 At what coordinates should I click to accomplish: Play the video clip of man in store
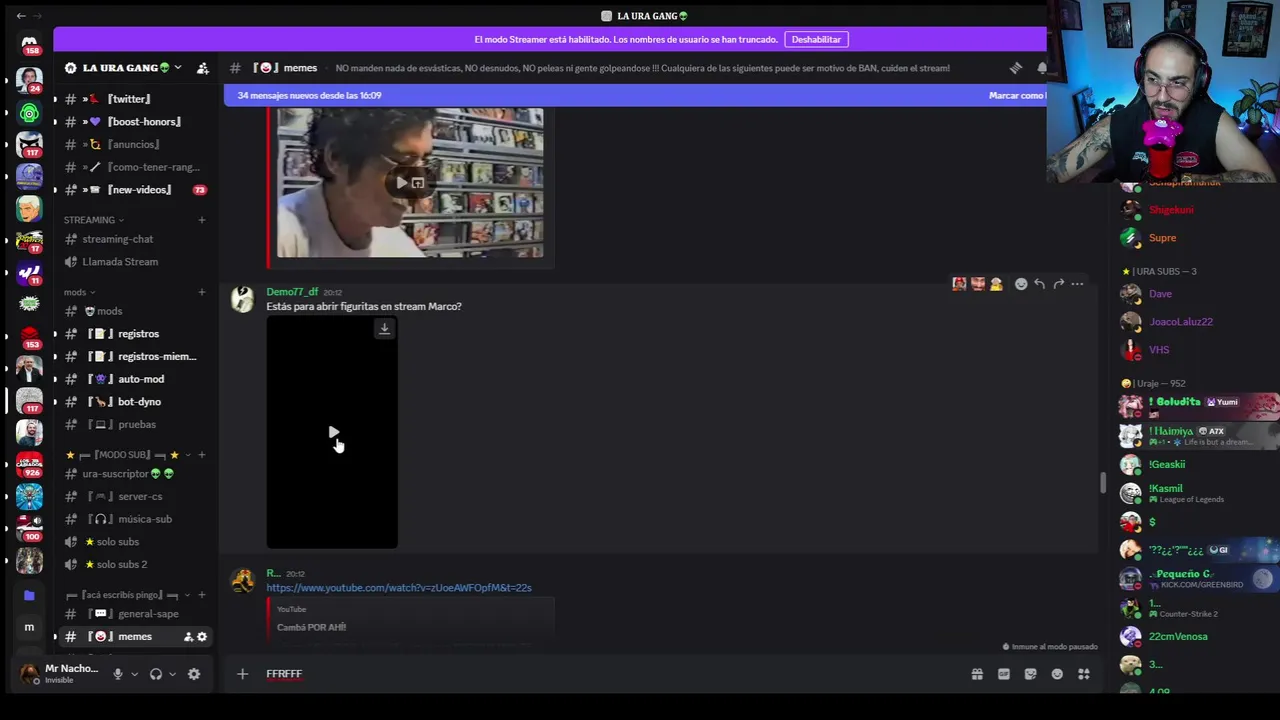tap(402, 183)
